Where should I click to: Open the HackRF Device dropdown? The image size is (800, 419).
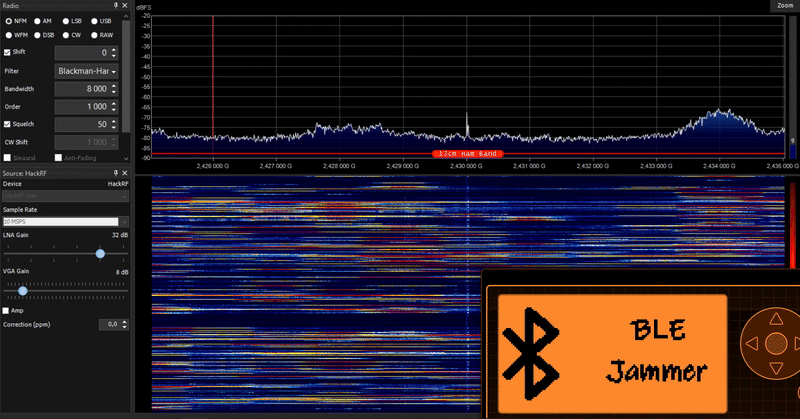coord(65,196)
